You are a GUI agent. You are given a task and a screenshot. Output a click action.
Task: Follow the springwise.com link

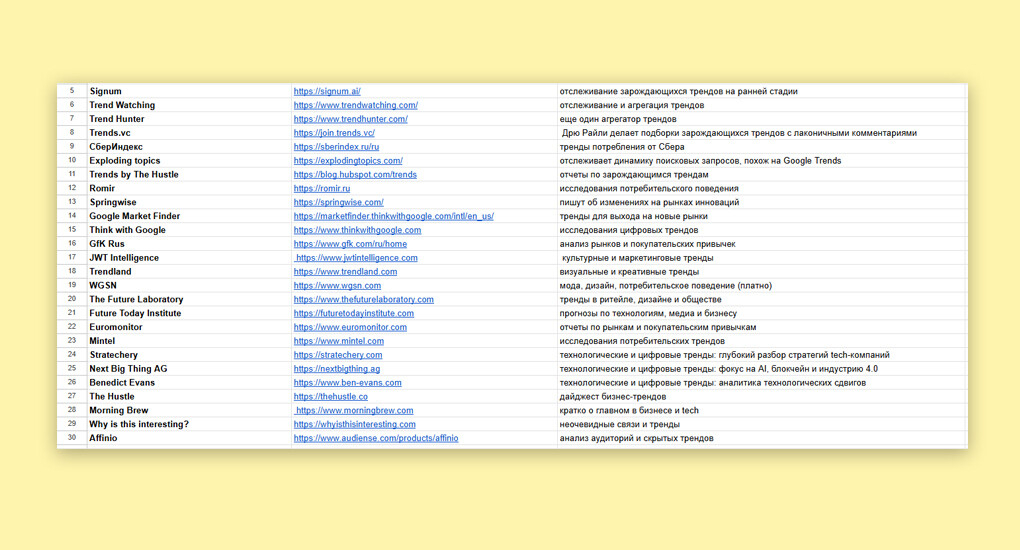pos(338,202)
